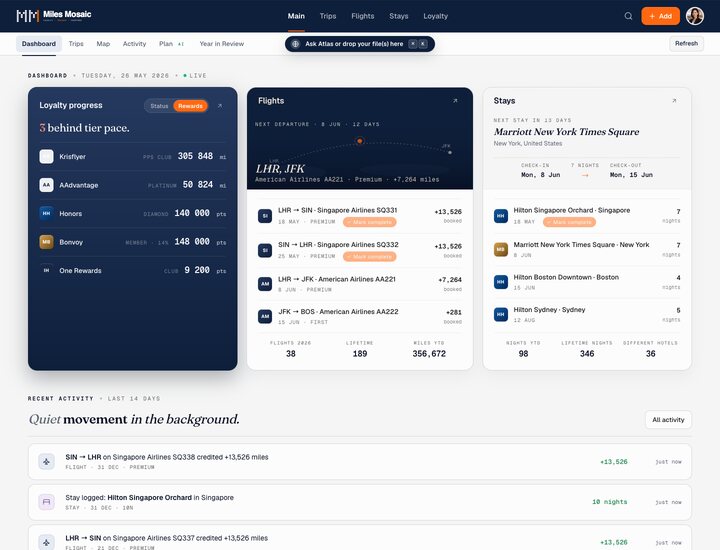Click the AAdvantage AA icon
Screen dimensions: 720x550
[x=46, y=185]
